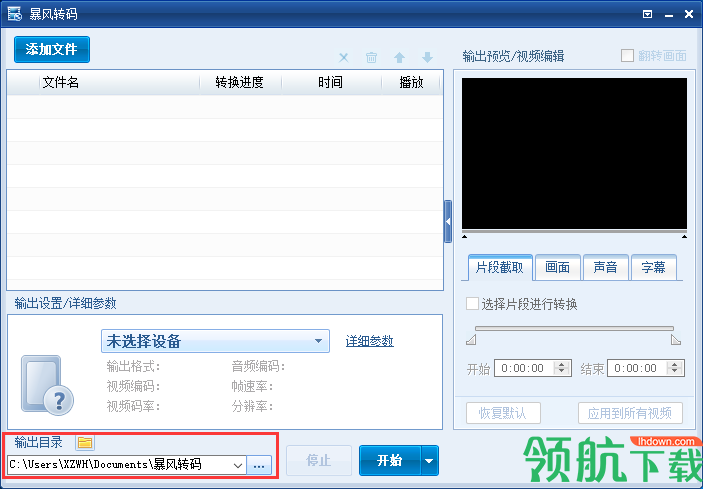Browse output directory with ... button
Image resolution: width=703 pixels, height=489 pixels.
[259, 465]
